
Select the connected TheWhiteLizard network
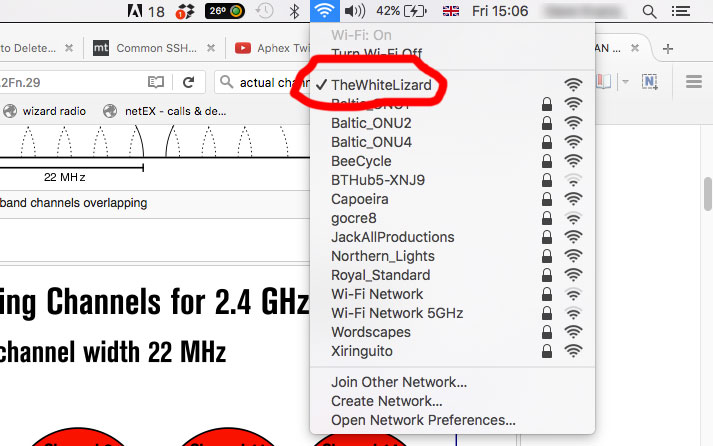452,85
